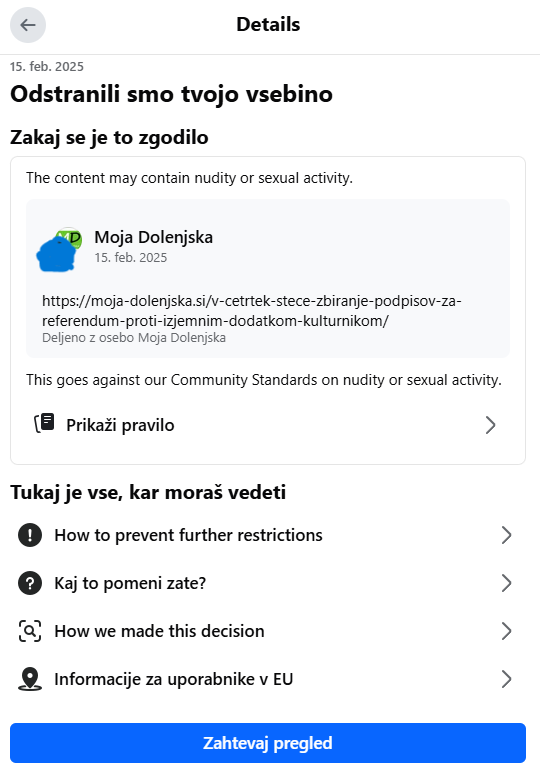Click the magnifier scan icon
The width and height of the screenshot is (540, 768).
pos(30,631)
